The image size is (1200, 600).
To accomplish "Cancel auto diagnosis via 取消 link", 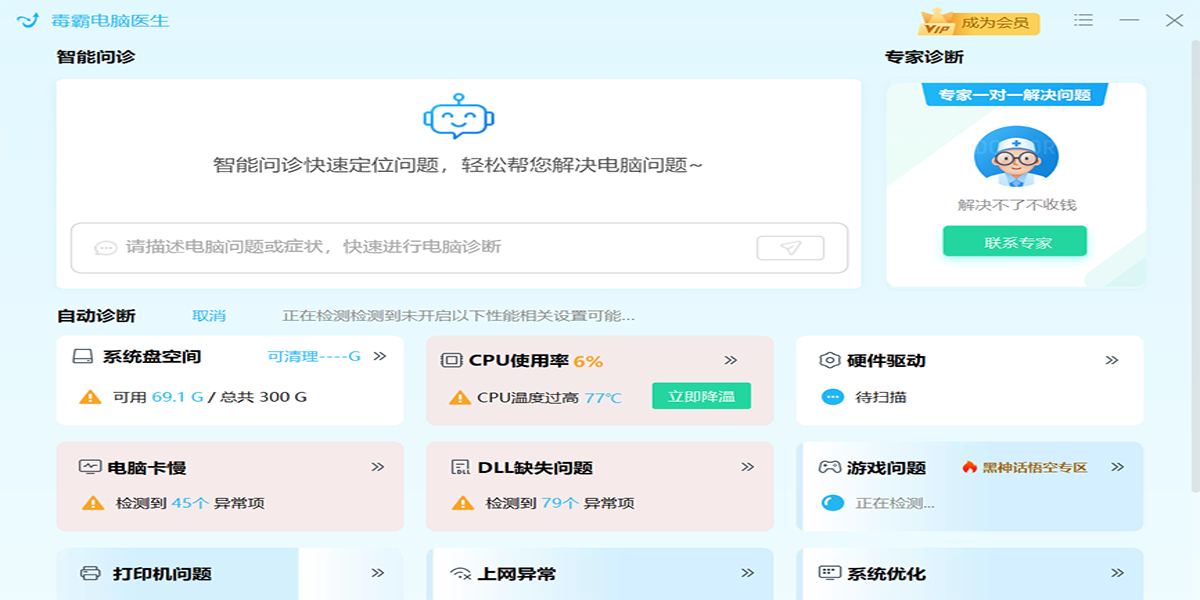I will [209, 315].
